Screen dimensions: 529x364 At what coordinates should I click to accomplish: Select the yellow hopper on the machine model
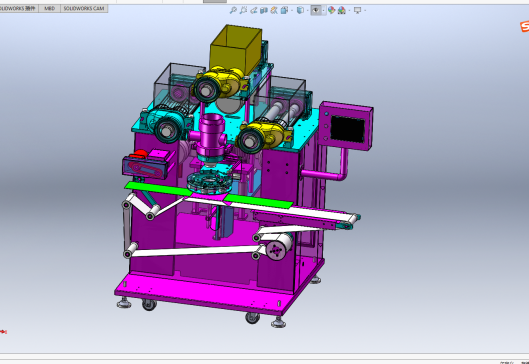point(235,49)
